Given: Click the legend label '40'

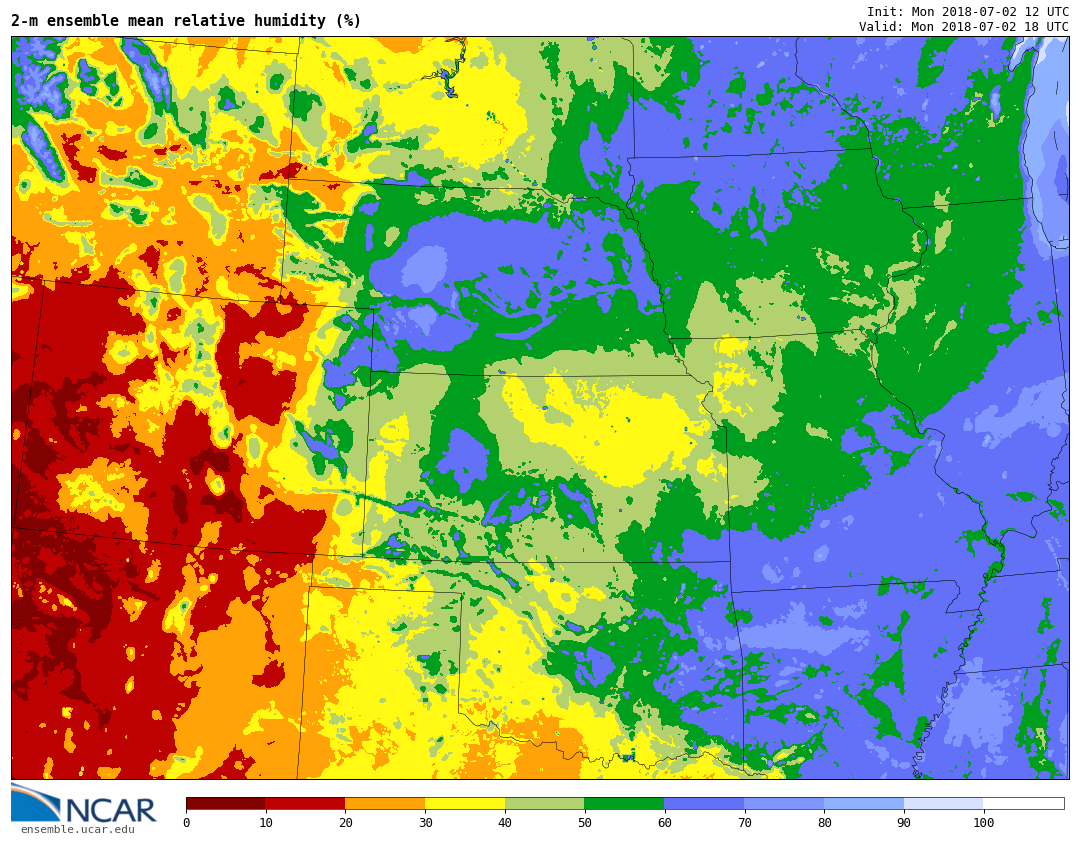Looking at the screenshot, I should [506, 823].
